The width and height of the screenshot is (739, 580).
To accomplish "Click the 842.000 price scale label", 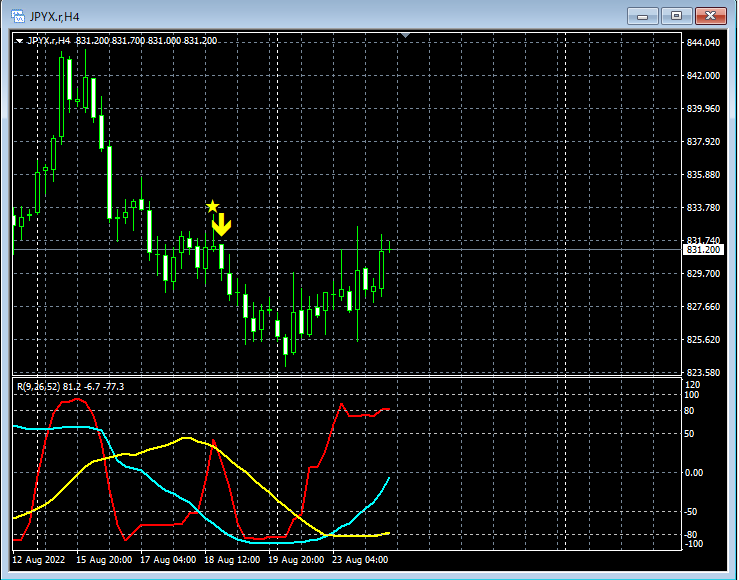I will 703,76.
